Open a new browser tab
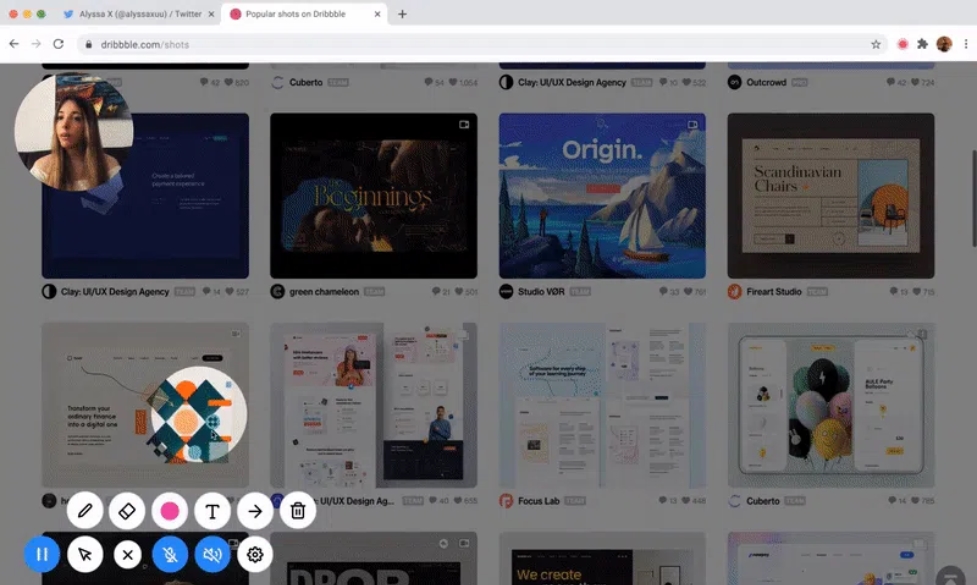977x585 pixels. [x=403, y=14]
